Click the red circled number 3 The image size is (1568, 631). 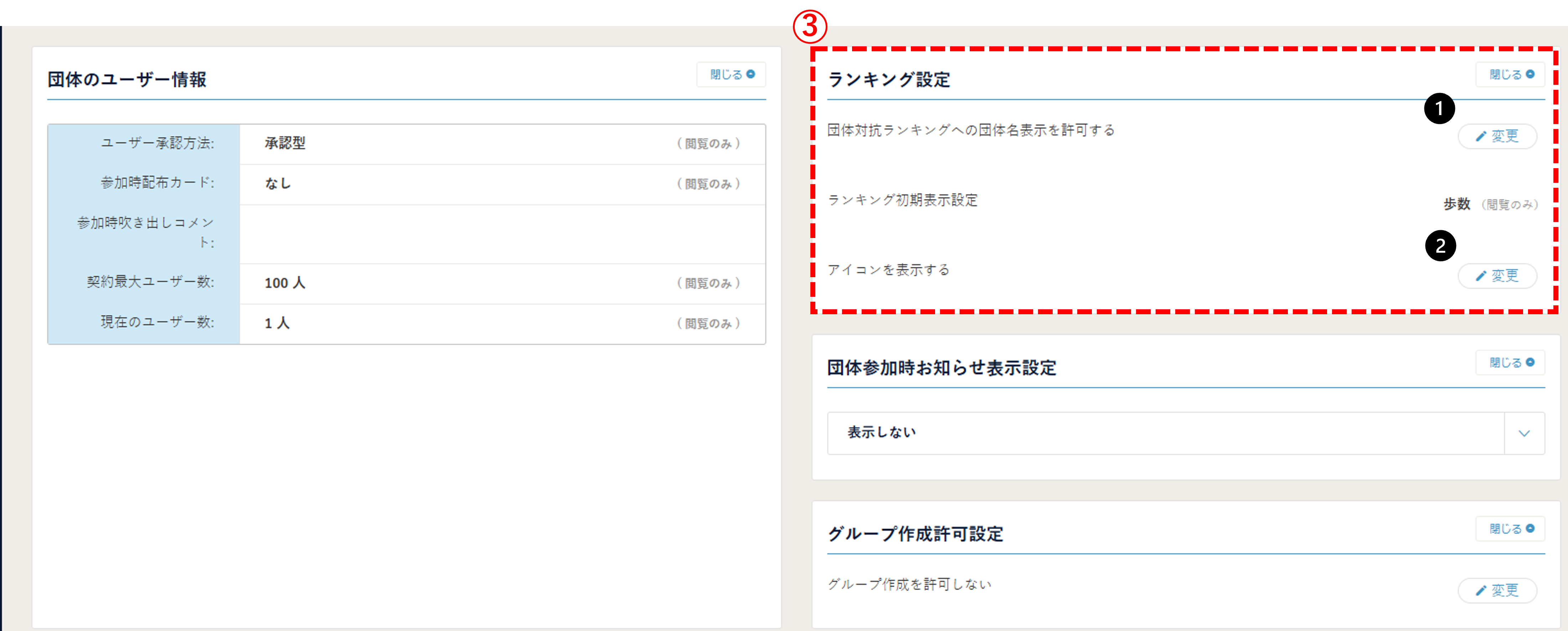810,27
